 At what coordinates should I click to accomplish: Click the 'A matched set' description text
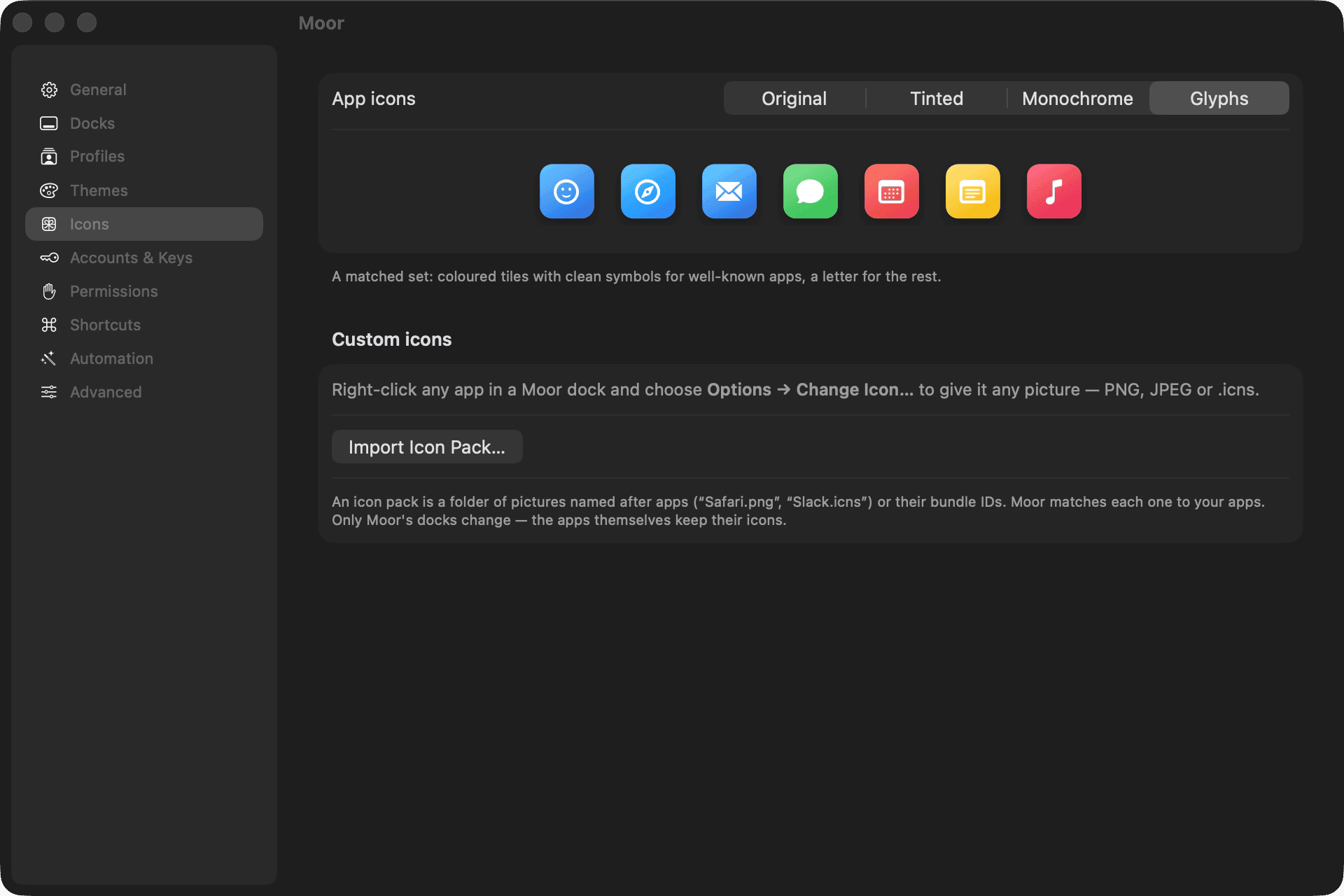(x=636, y=276)
